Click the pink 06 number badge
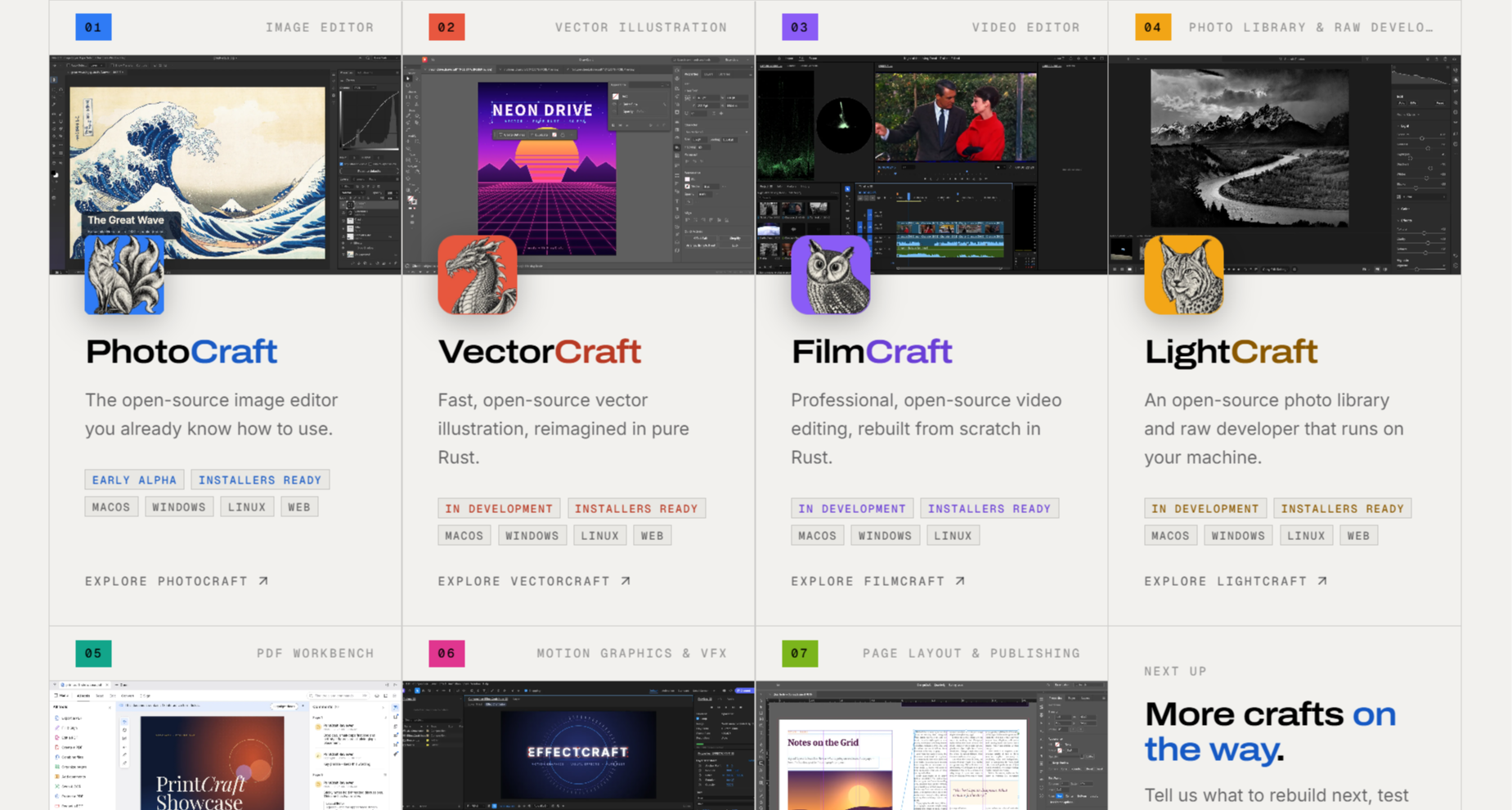This screenshot has height=810, width=1512. [x=446, y=653]
